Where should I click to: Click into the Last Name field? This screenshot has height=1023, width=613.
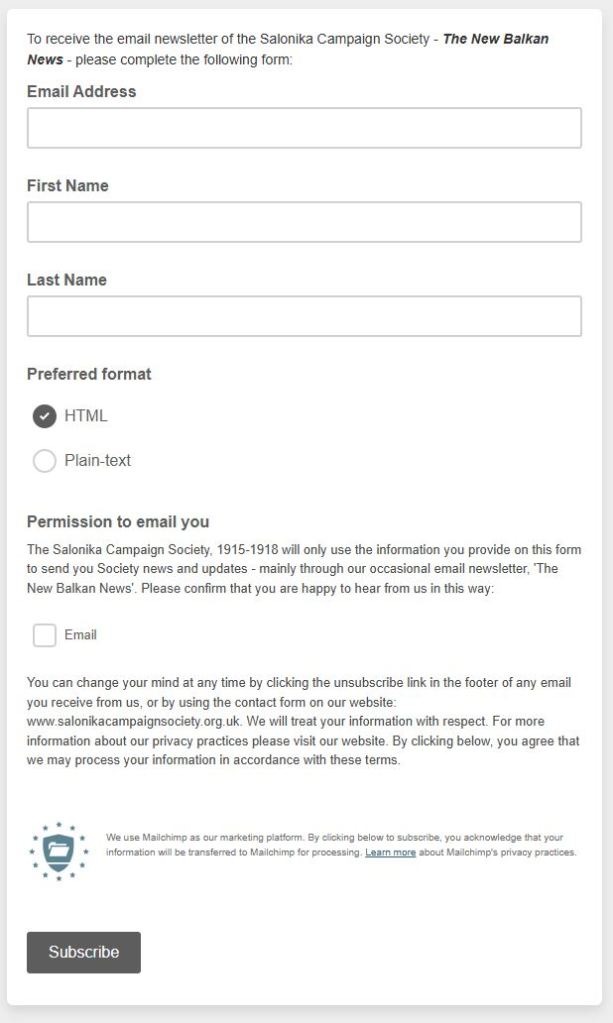click(x=304, y=316)
